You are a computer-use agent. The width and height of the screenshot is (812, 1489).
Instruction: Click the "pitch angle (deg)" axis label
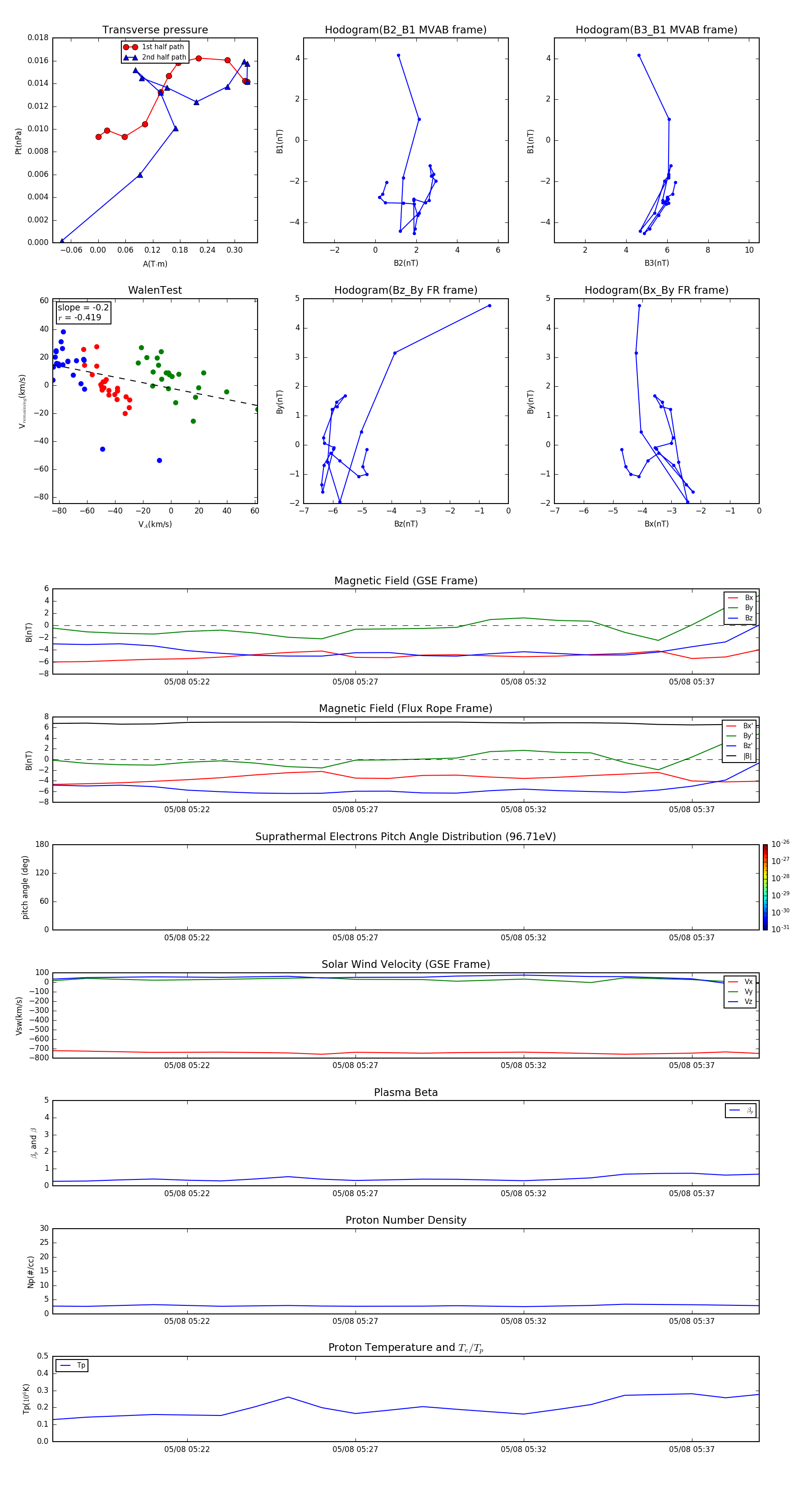click(25, 887)
